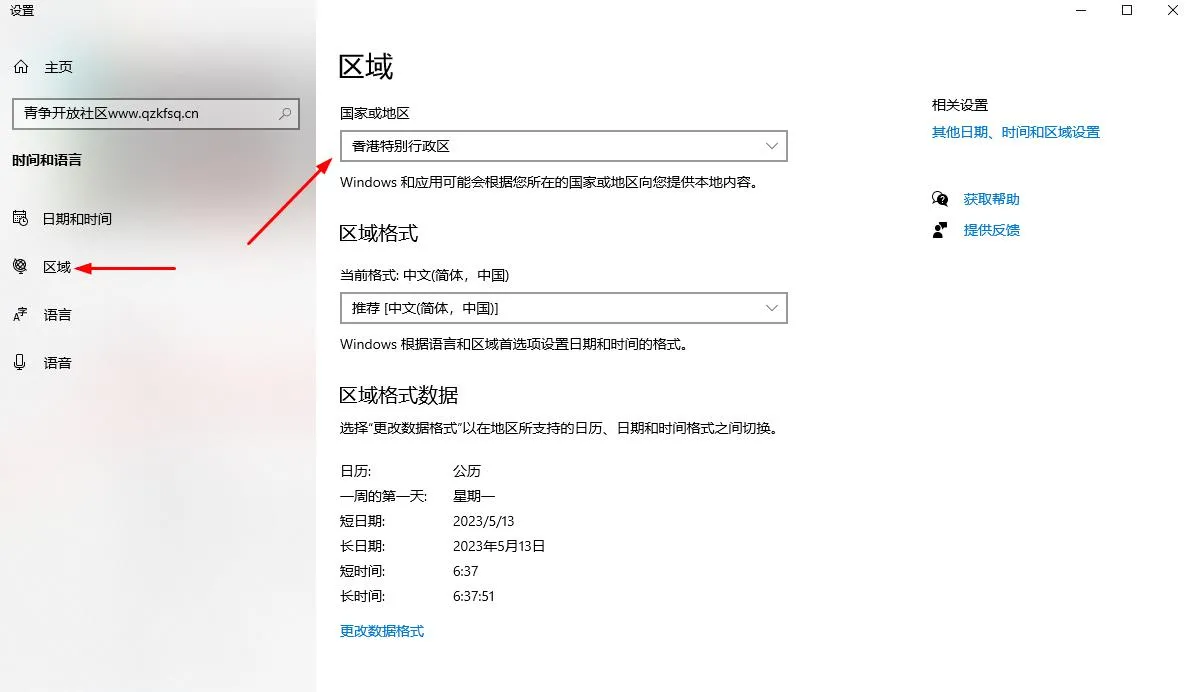Screen dimensions: 1191x692
Task: Click the 长时间: label
Action: (x=362, y=596)
